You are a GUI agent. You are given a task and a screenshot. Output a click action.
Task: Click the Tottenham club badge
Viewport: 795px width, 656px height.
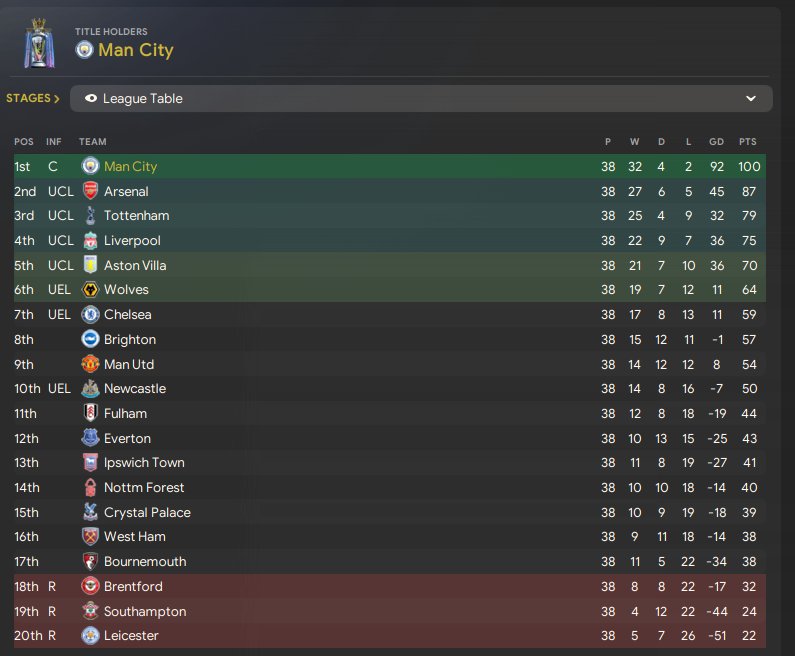coord(90,216)
